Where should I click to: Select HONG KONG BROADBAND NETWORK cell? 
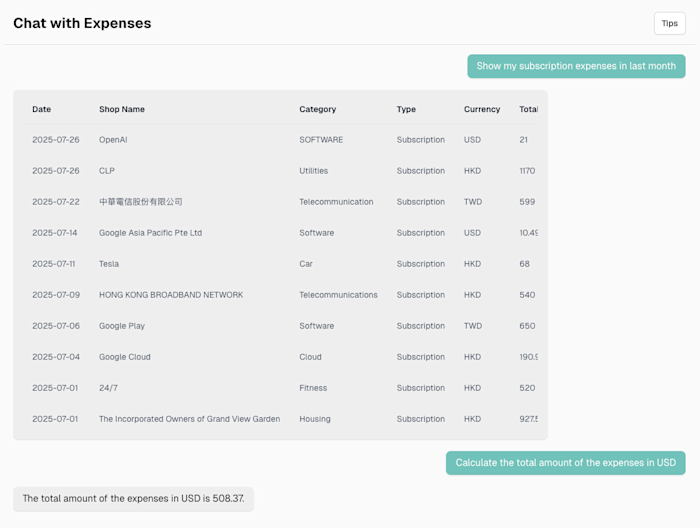(x=171, y=295)
